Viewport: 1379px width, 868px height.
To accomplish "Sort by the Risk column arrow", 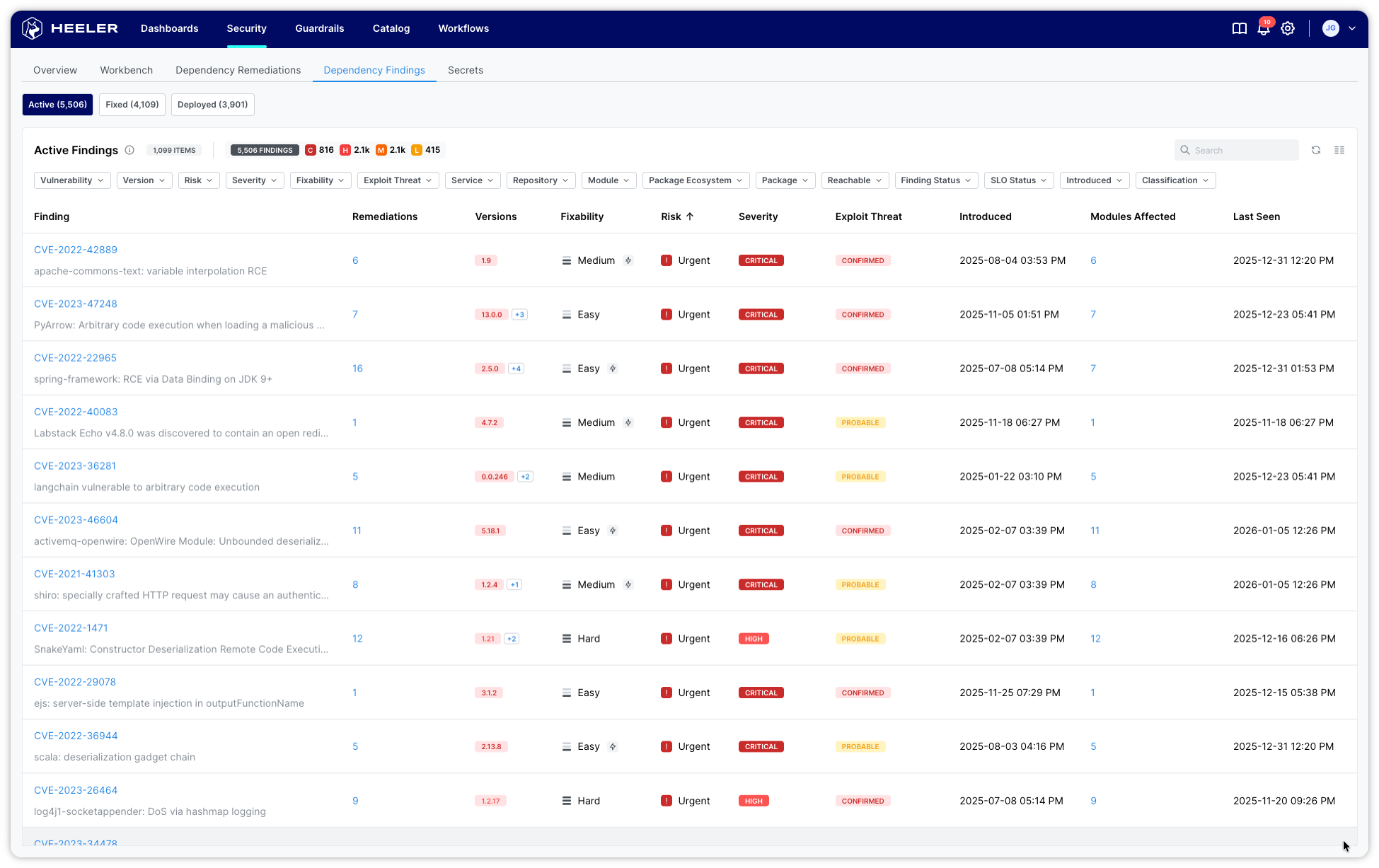I will pyautogui.click(x=690, y=216).
